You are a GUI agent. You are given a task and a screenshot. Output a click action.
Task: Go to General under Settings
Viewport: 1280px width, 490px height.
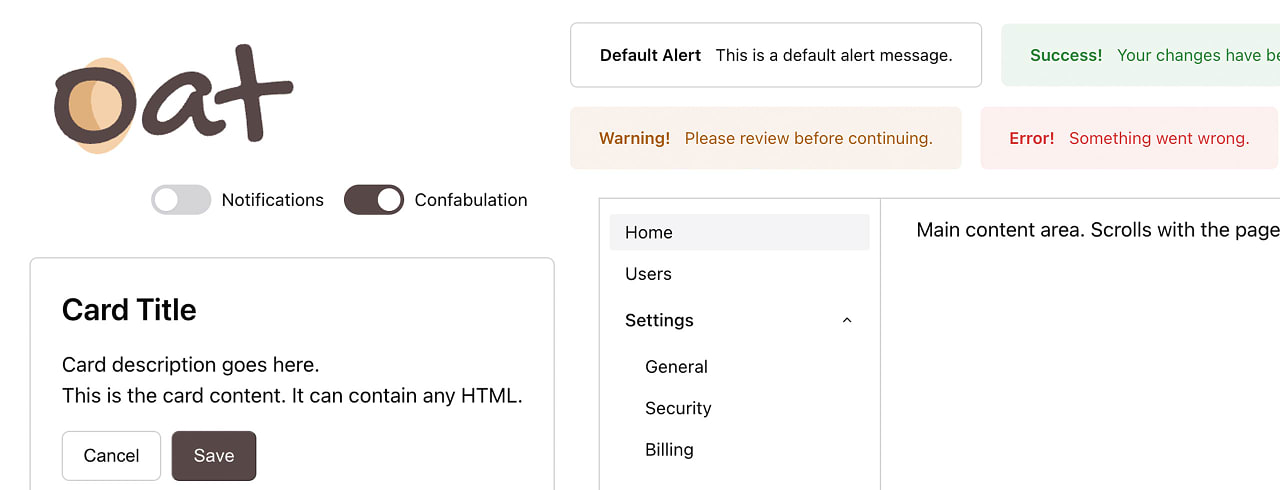tap(676, 367)
